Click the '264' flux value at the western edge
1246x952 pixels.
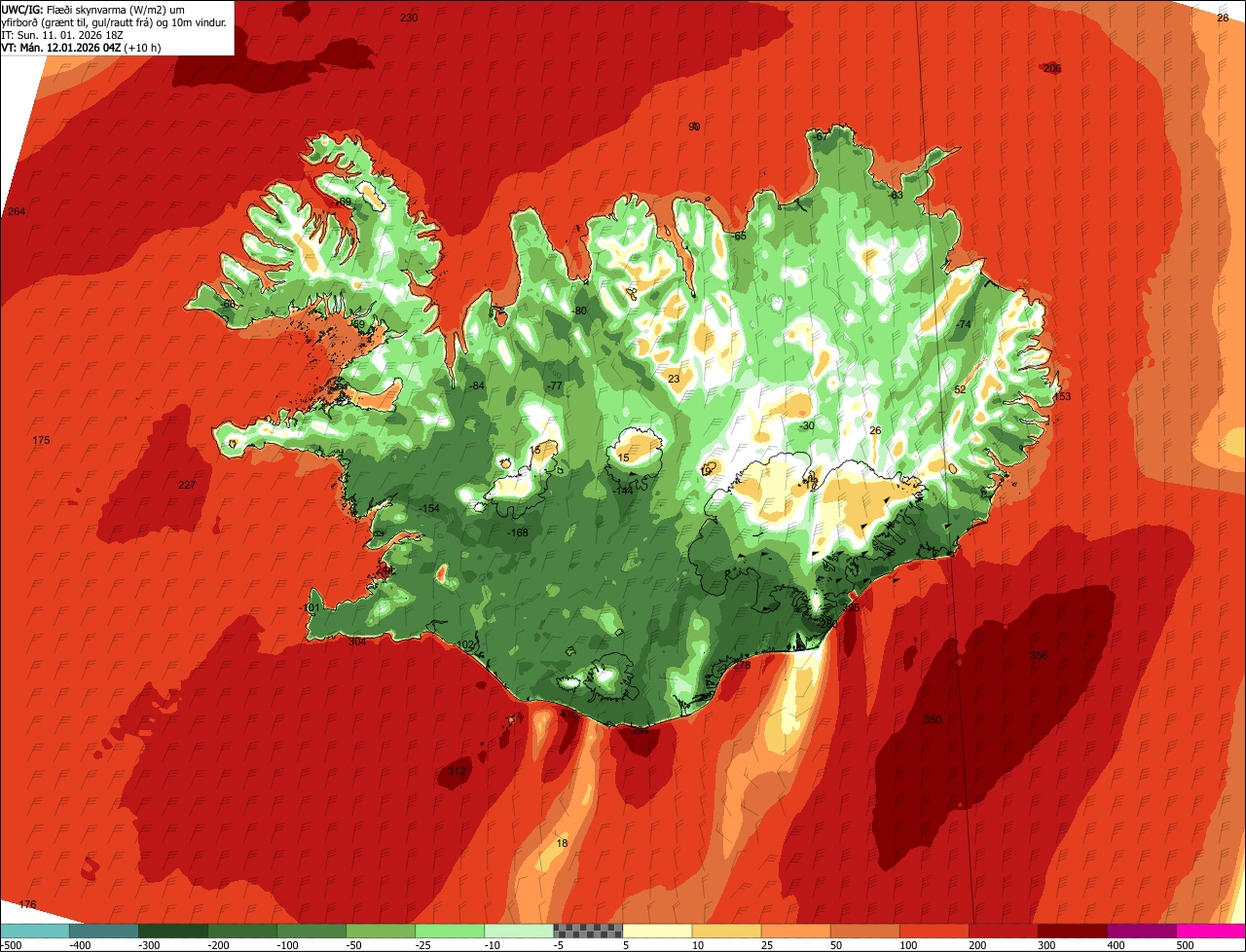[16, 211]
